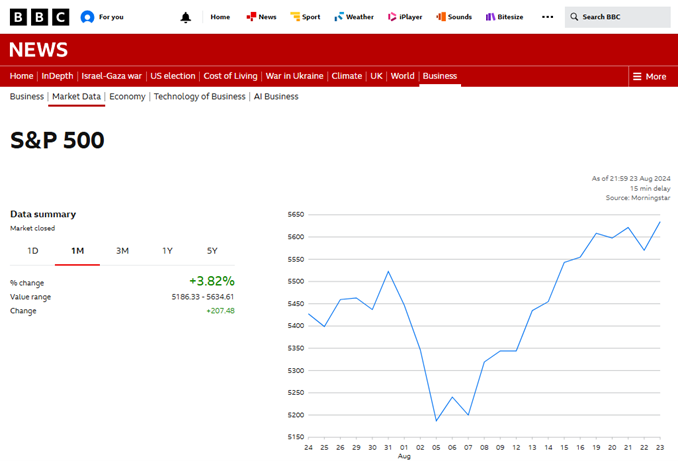This screenshot has width=678, height=461.
Task: Open the War in Ukraine section
Action: point(294,76)
